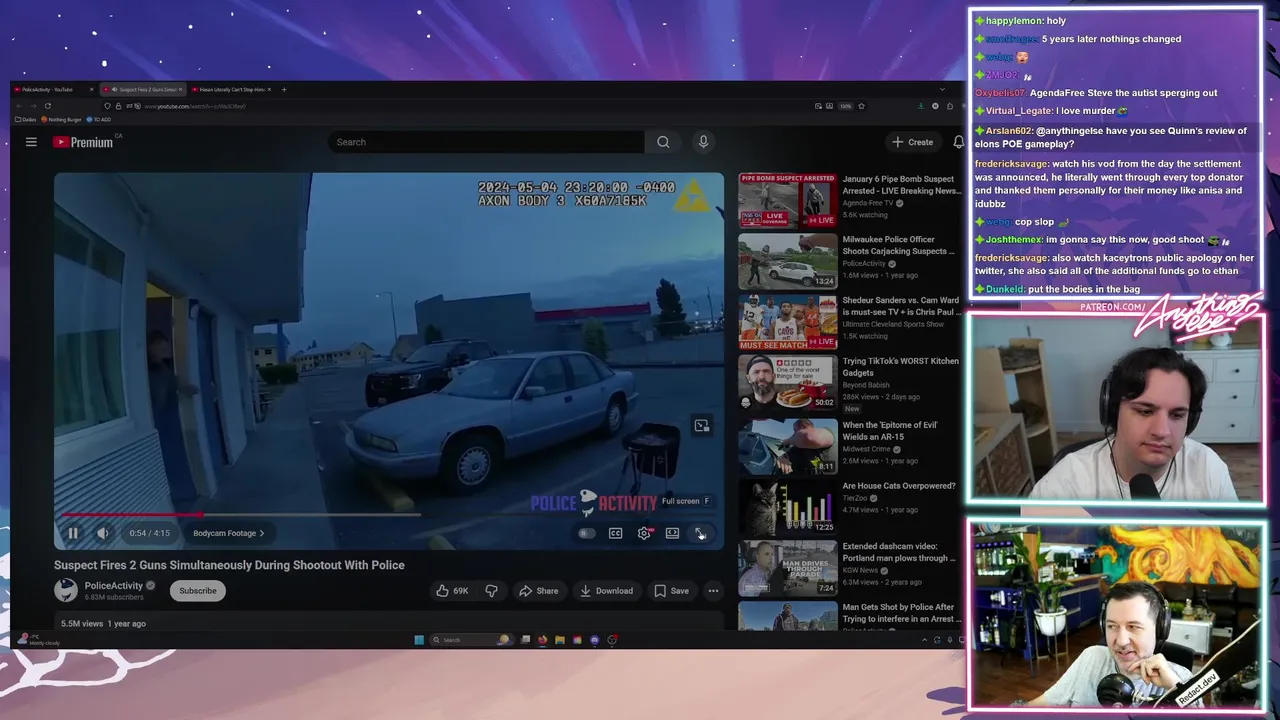
Task: Like the video with the 69K thumbs-up
Action: 451,591
